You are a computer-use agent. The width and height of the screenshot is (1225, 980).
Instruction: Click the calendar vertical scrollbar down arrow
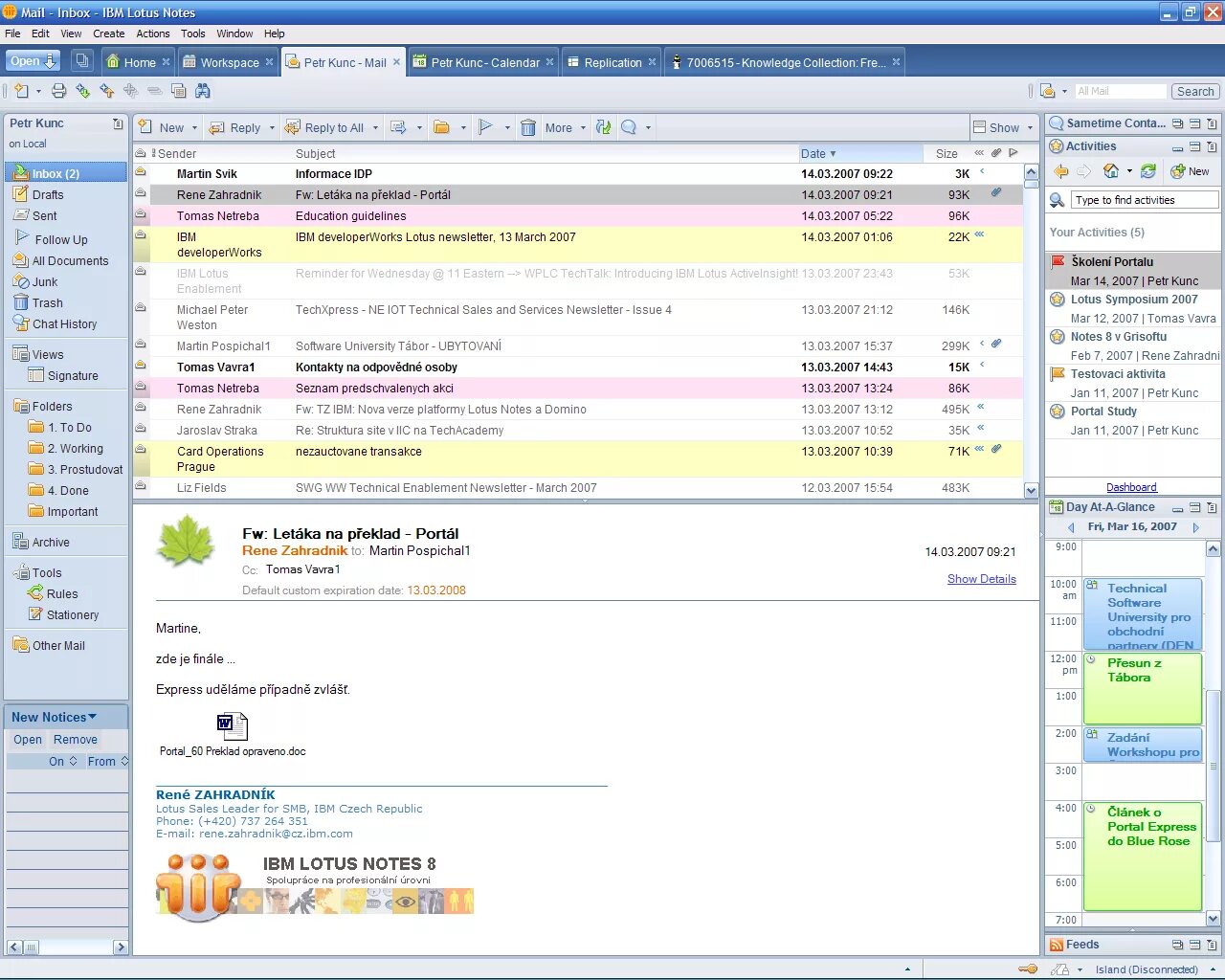click(x=1213, y=919)
